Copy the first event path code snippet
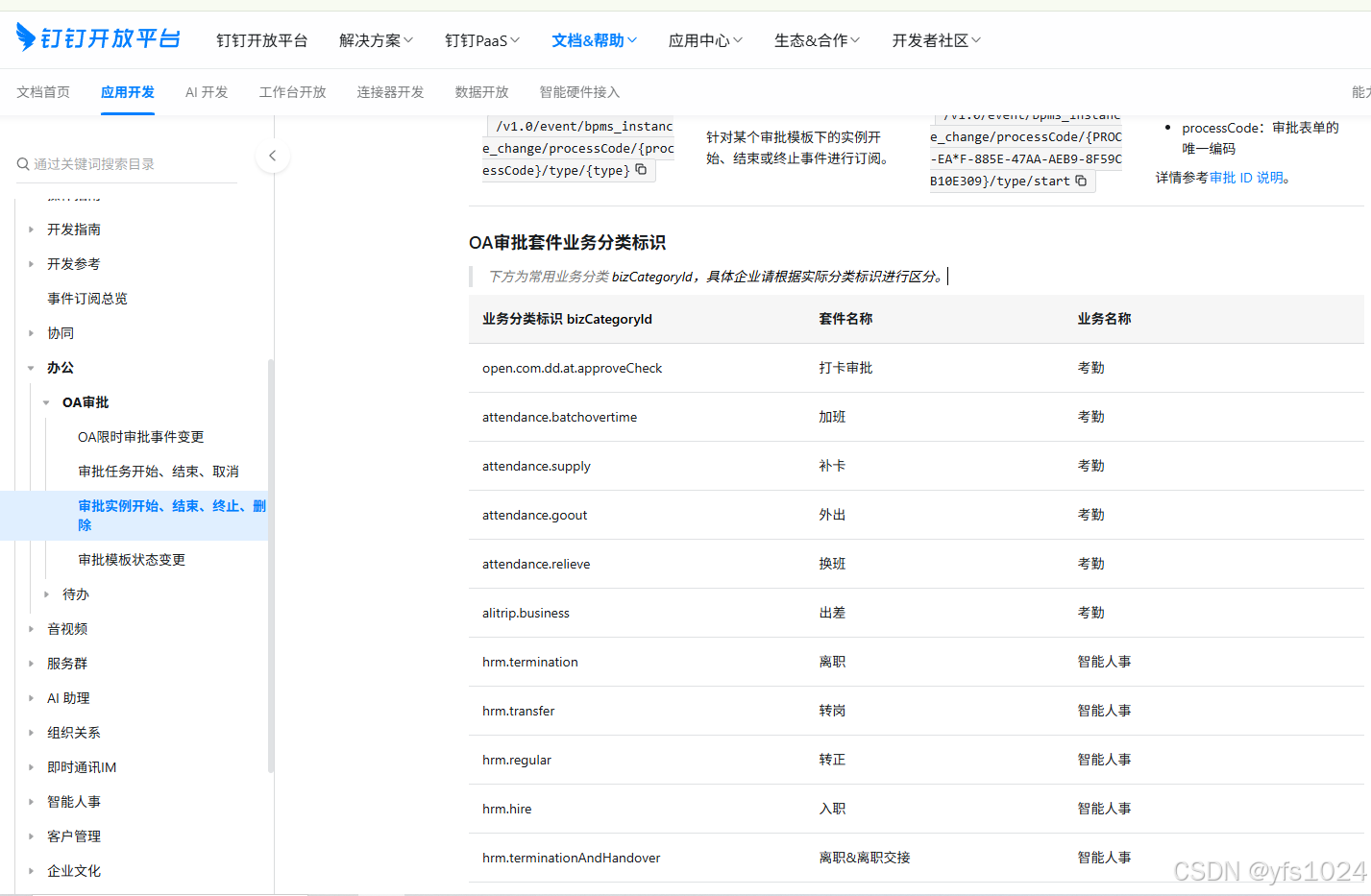Screen dimensions: 1371x896 coord(641,170)
